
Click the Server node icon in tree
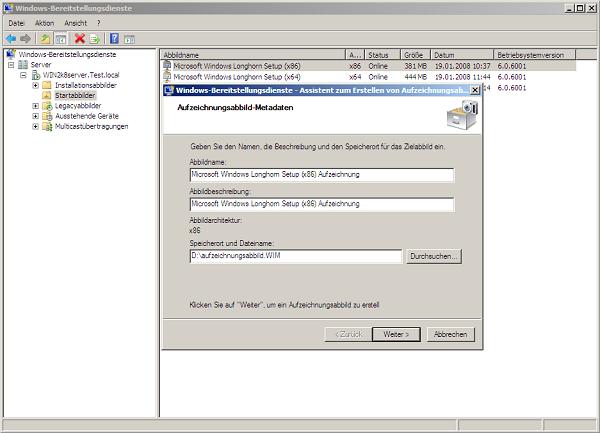(x=23, y=65)
